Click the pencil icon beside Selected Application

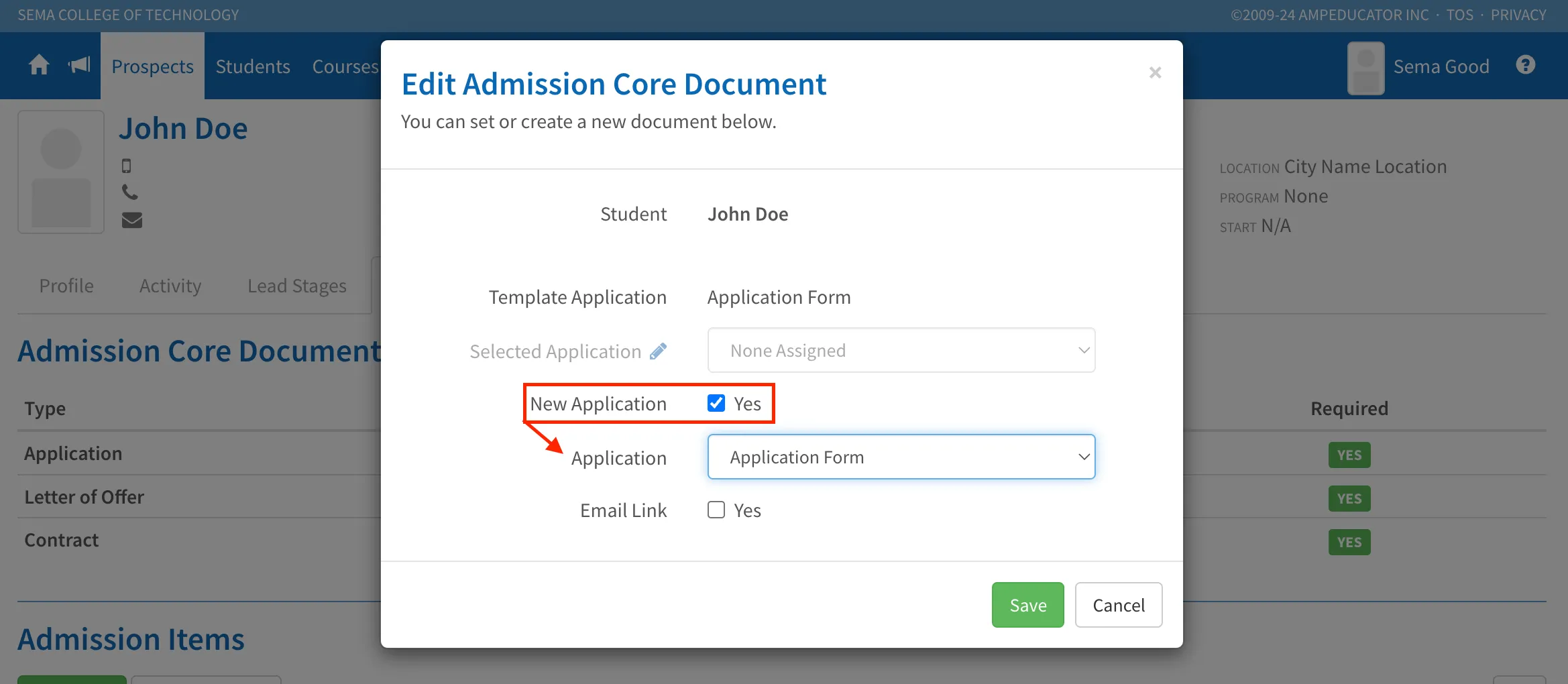659,351
